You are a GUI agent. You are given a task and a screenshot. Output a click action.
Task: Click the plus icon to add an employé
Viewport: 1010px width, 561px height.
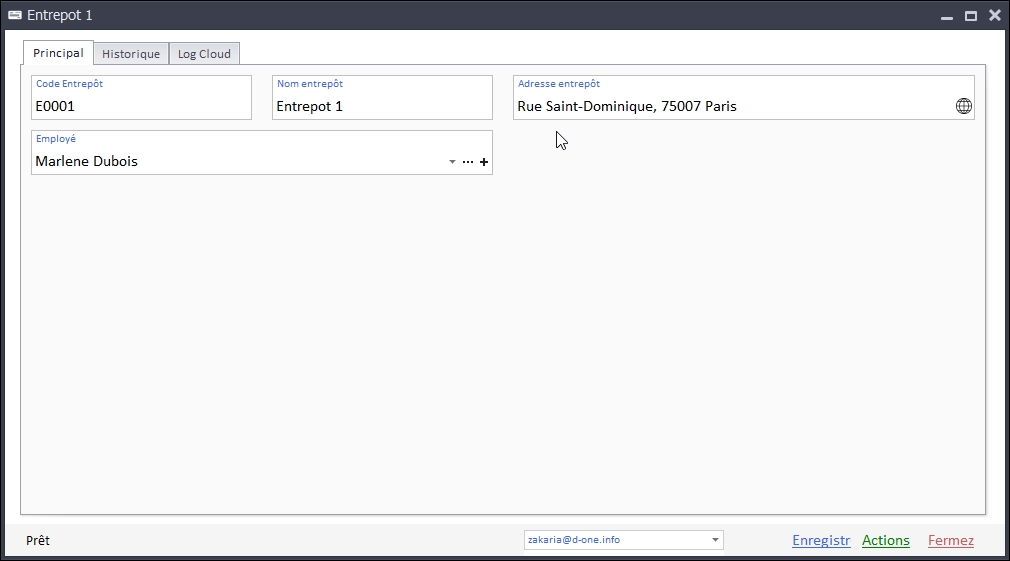484,162
